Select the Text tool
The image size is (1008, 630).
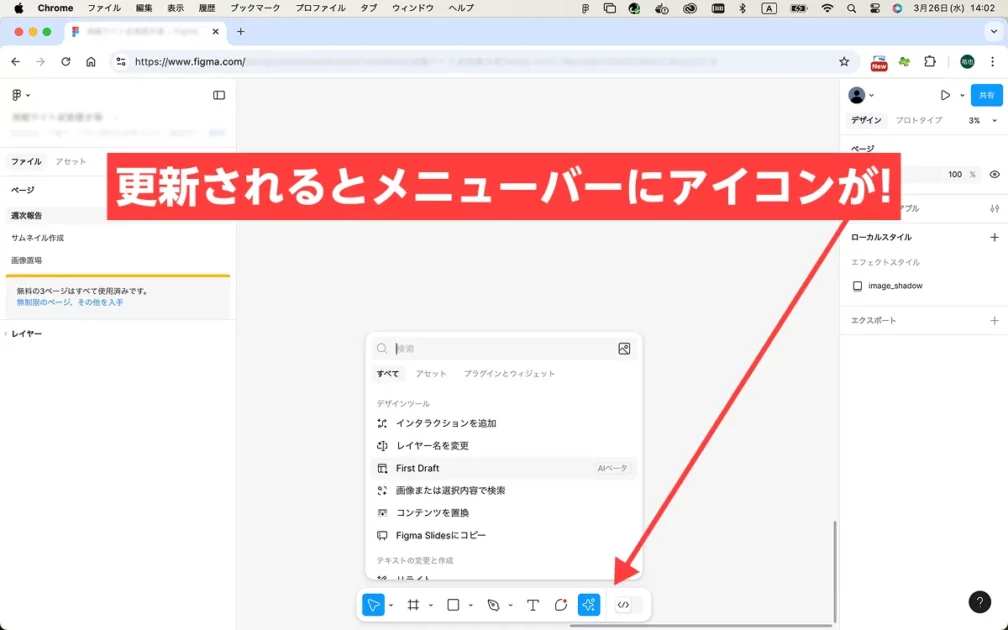tap(533, 605)
